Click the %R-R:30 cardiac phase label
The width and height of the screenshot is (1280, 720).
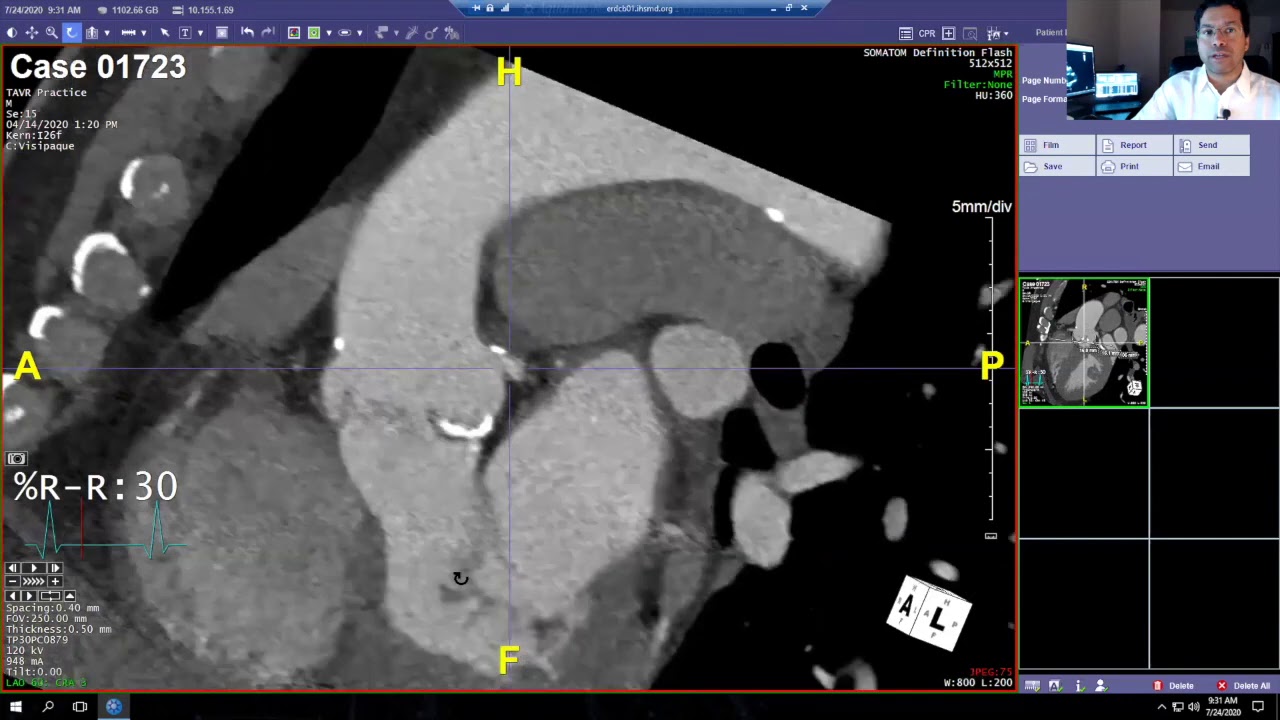[95, 487]
